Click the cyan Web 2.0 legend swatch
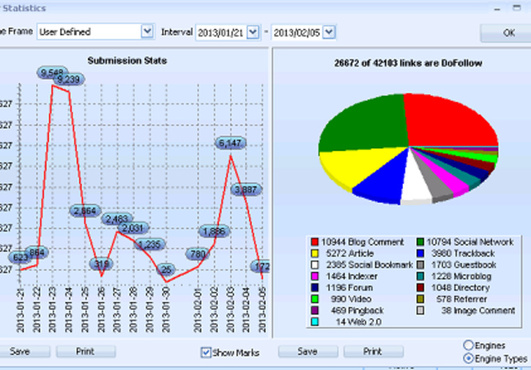Viewport: 531px width, 370px height. 315,322
